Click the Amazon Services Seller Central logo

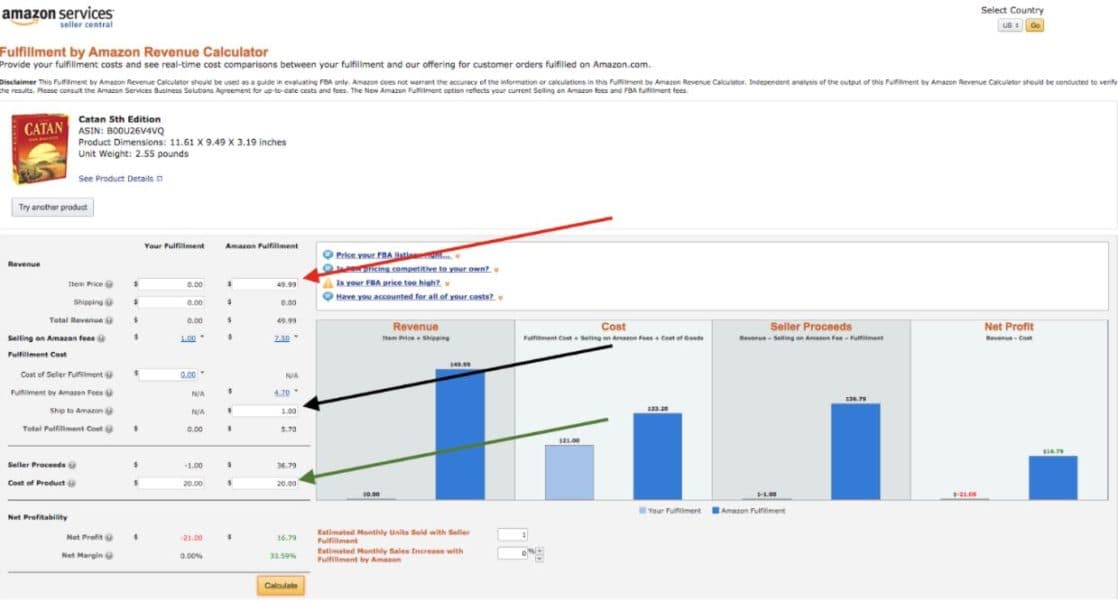58,16
